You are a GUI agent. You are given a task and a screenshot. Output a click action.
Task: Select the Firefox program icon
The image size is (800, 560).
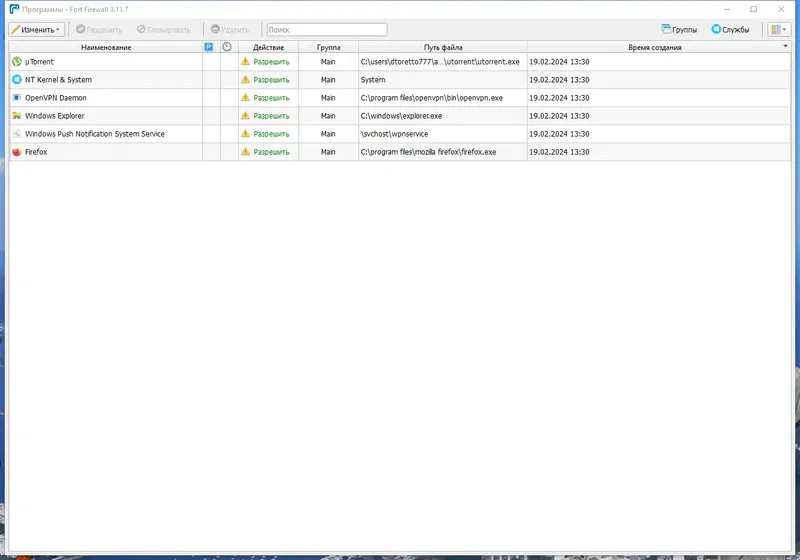tap(17, 152)
